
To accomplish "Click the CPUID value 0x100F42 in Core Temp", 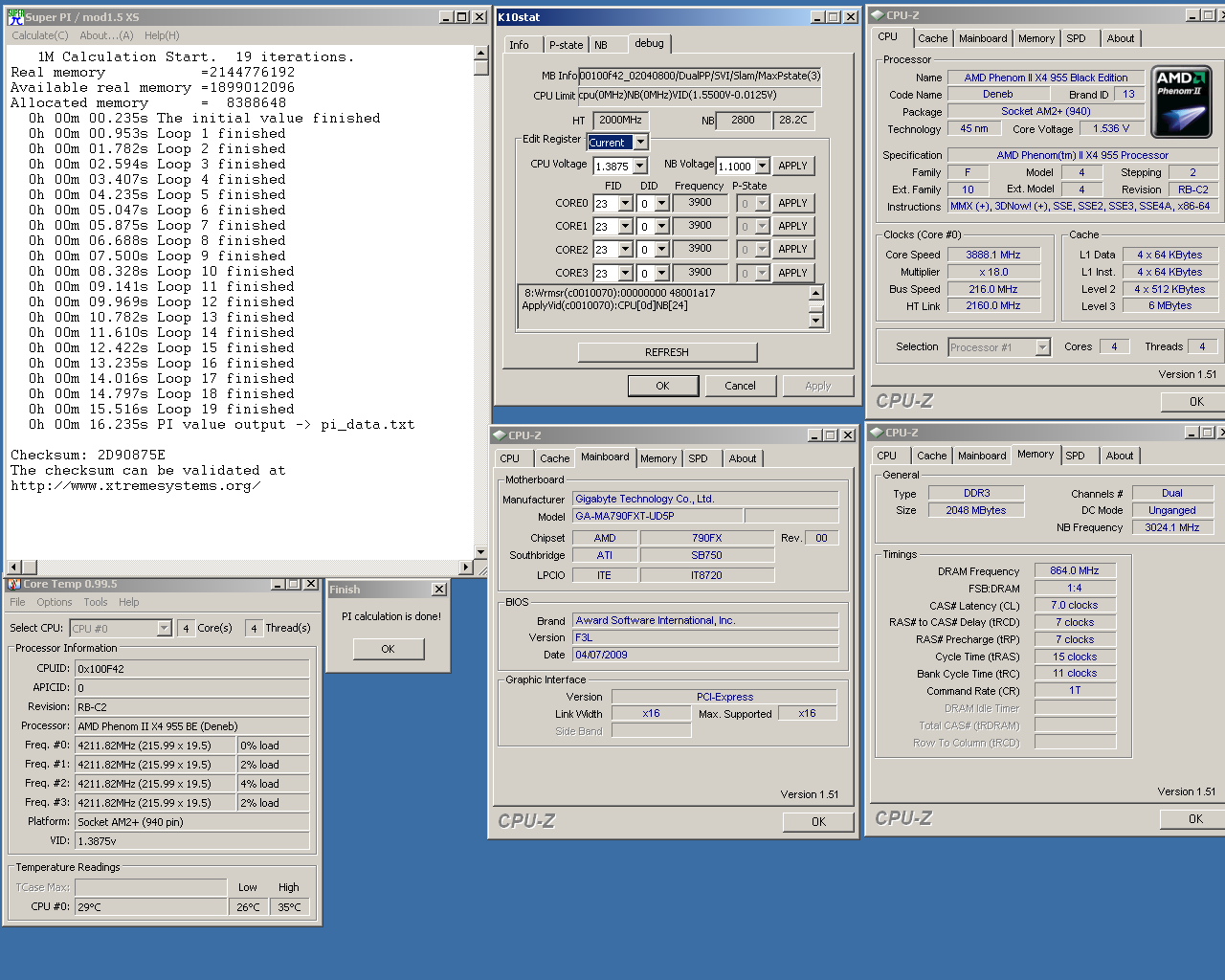I will (191, 668).
